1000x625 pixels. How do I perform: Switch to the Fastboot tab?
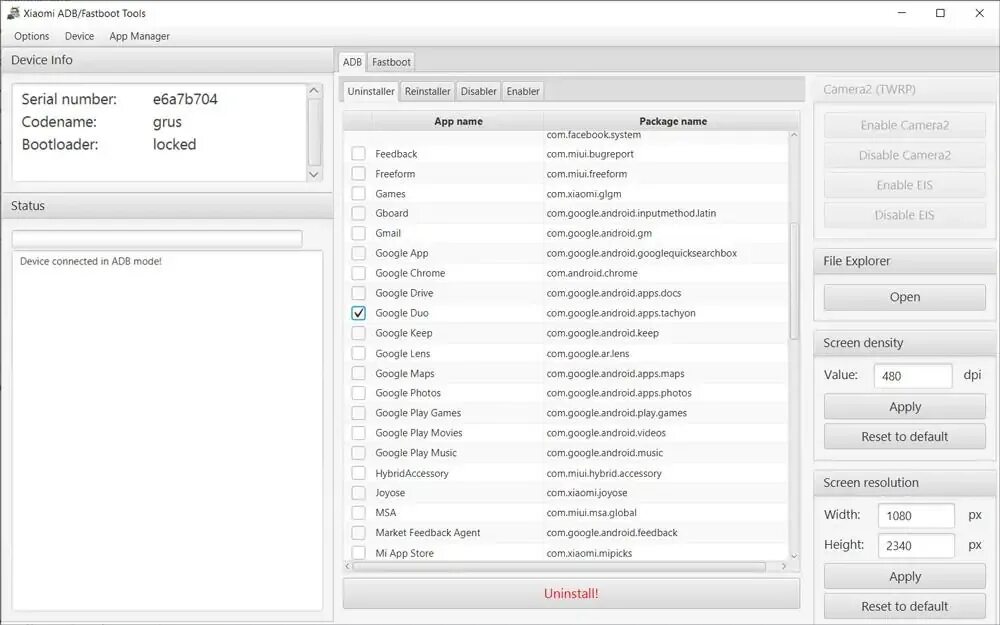(391, 62)
